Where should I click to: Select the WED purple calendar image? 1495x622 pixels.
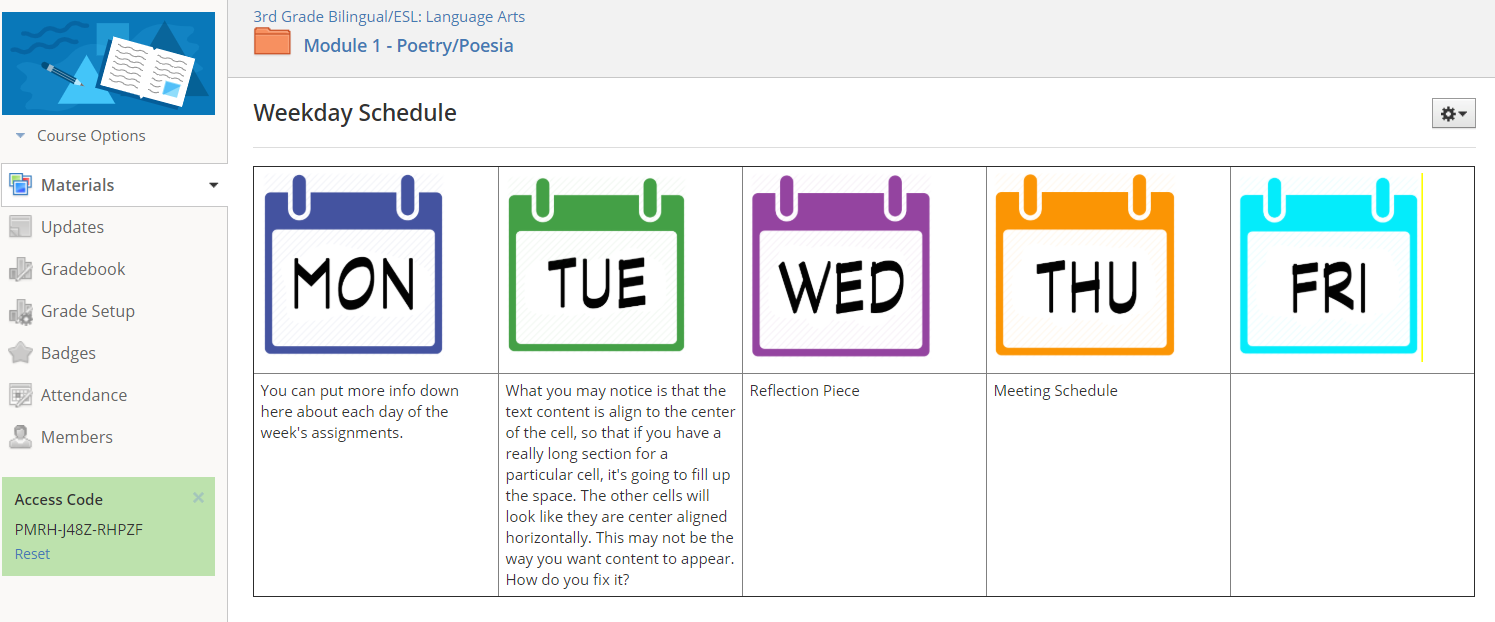point(840,266)
